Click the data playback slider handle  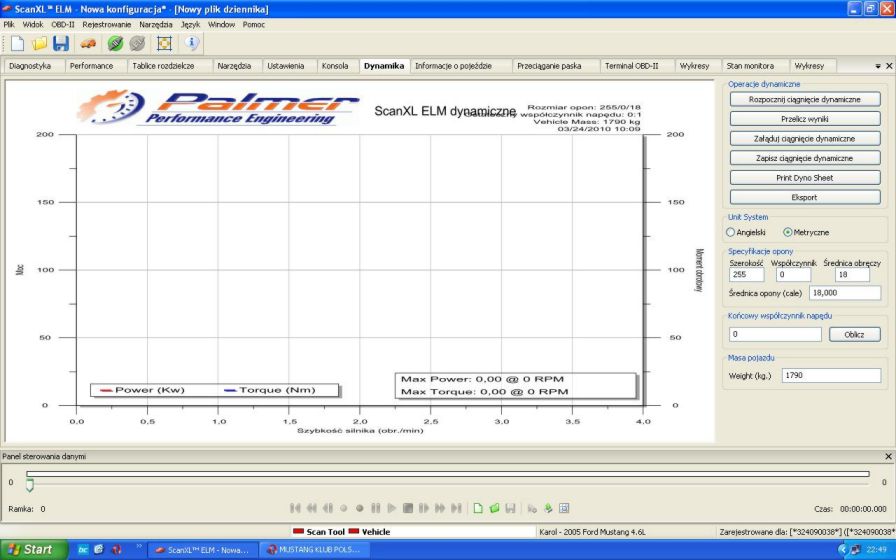pyautogui.click(x=29, y=485)
